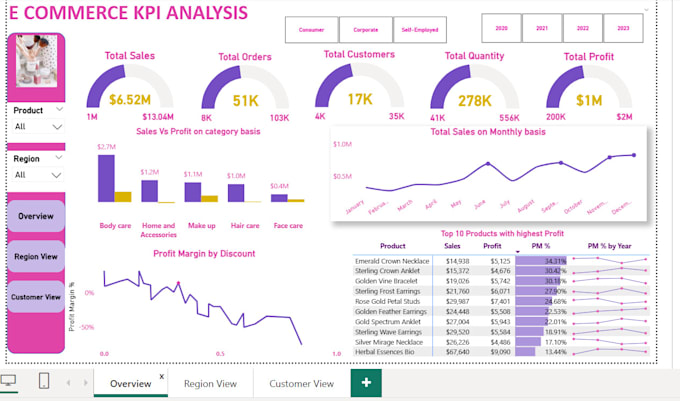Select the Silver Mirage Necklace row
This screenshot has width=680, height=401.
[x=501, y=342]
